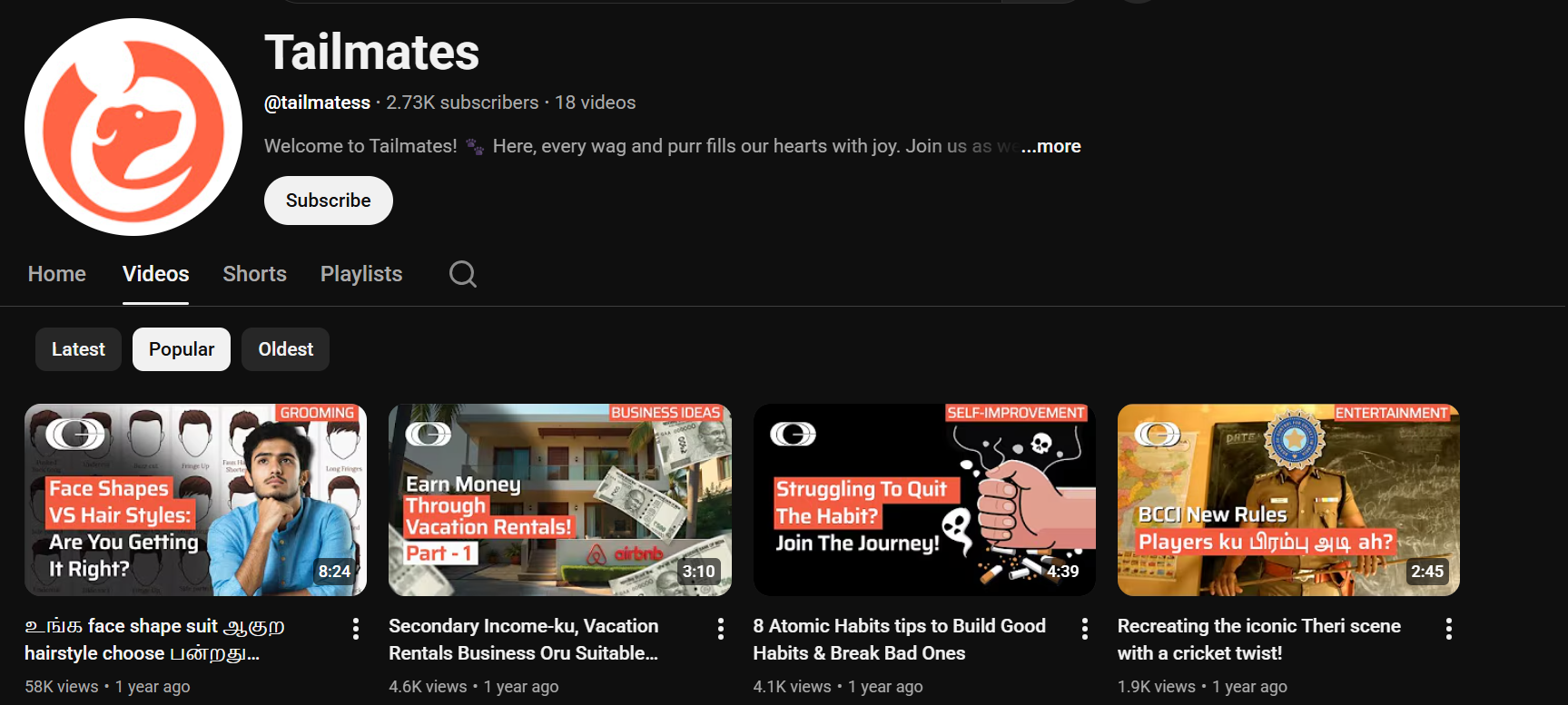Open the Playlists tab
Viewport: 1568px width, 705px height.
(361, 274)
